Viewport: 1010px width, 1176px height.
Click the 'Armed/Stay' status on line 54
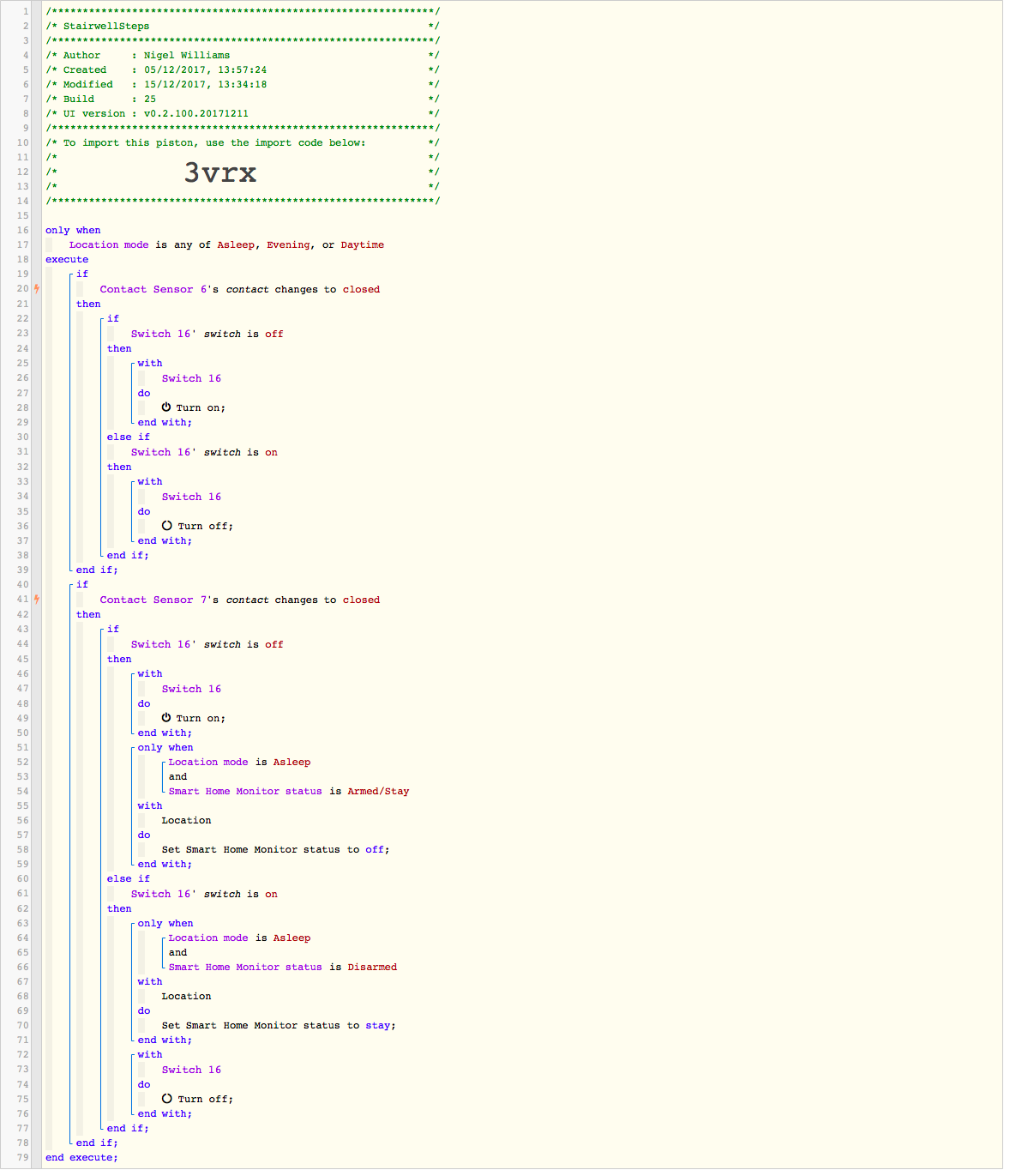click(378, 791)
